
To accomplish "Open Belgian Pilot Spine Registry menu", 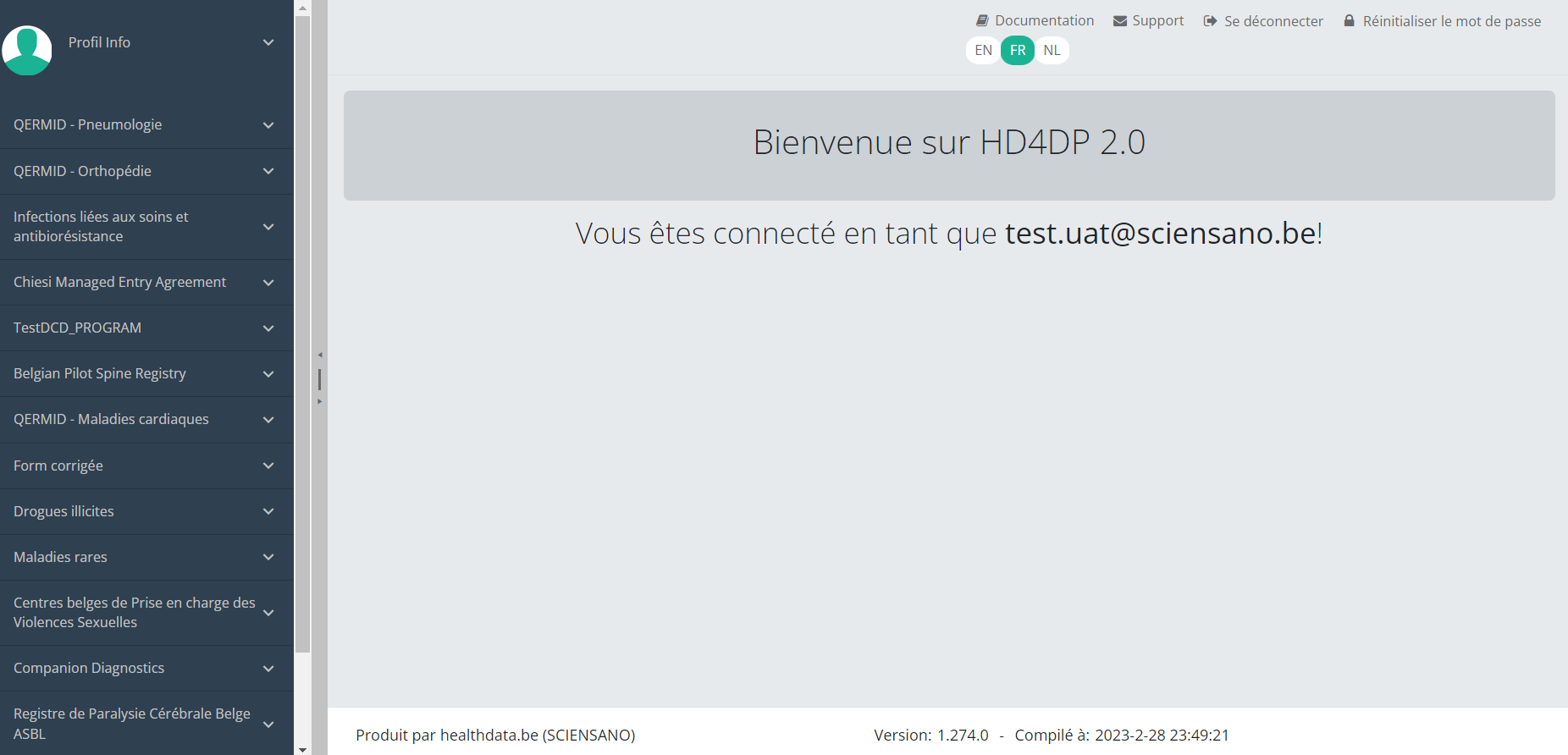I will (x=100, y=373).
